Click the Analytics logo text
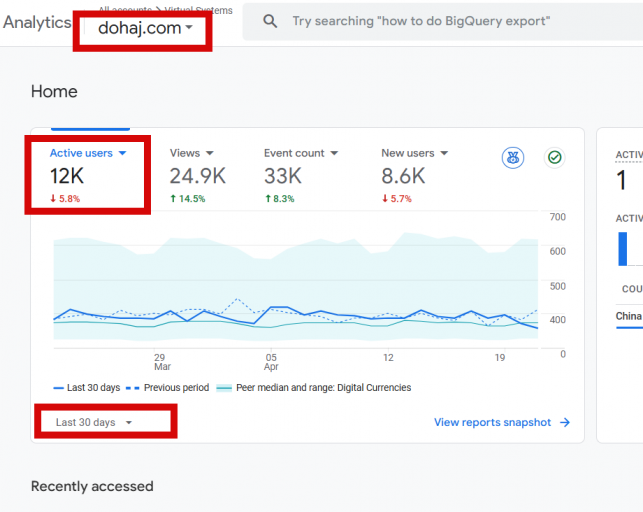643x512 pixels. click(x=37, y=23)
